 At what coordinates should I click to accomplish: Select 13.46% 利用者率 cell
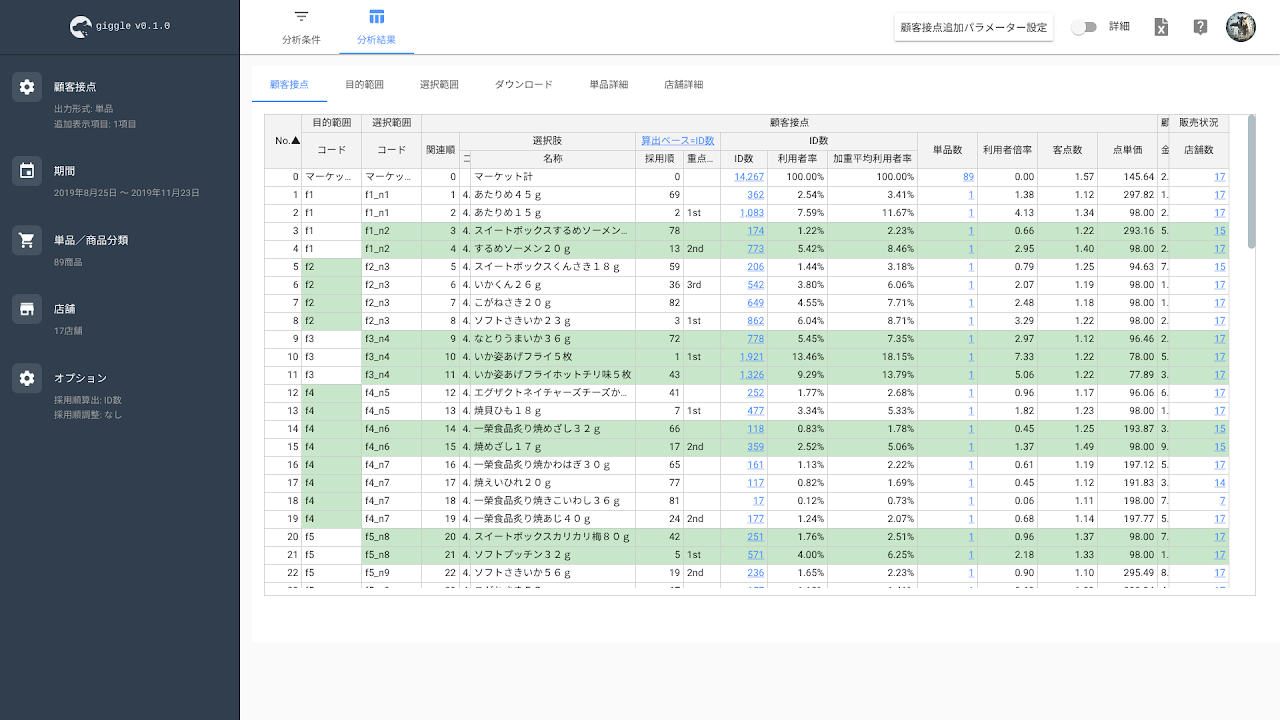pyautogui.click(x=798, y=357)
